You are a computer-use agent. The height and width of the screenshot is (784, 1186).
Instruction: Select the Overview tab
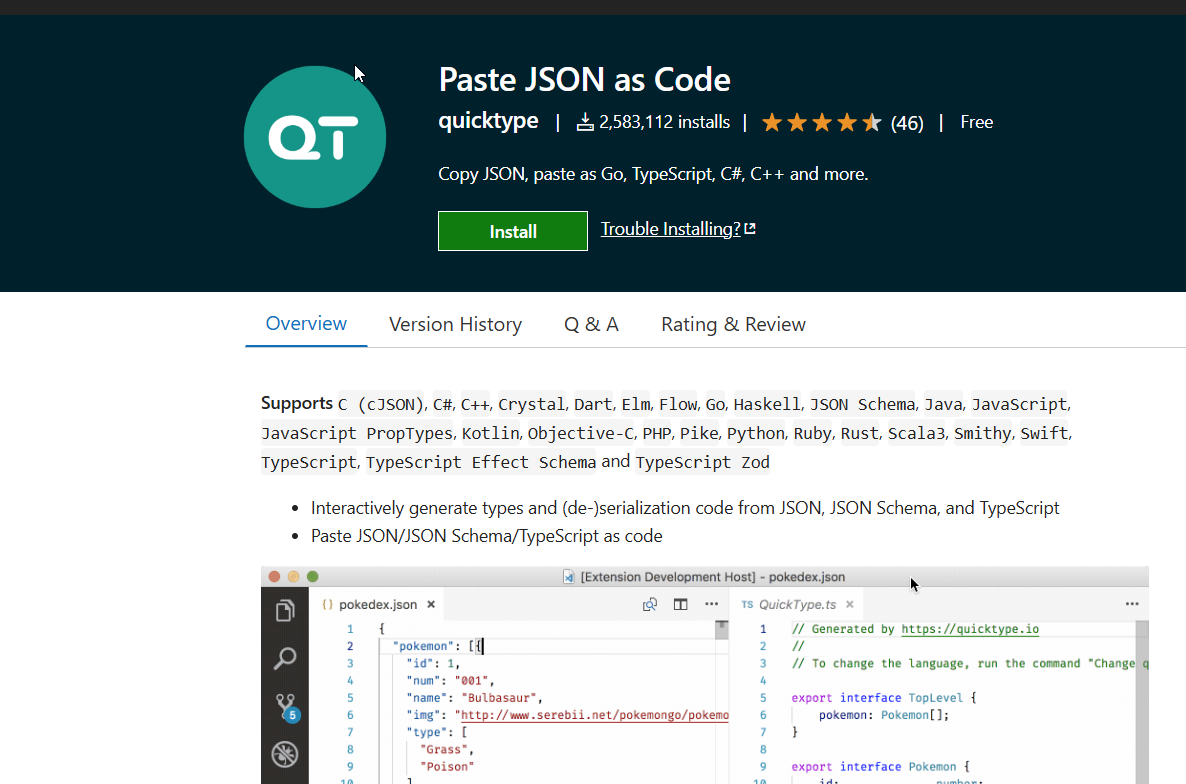(x=306, y=324)
